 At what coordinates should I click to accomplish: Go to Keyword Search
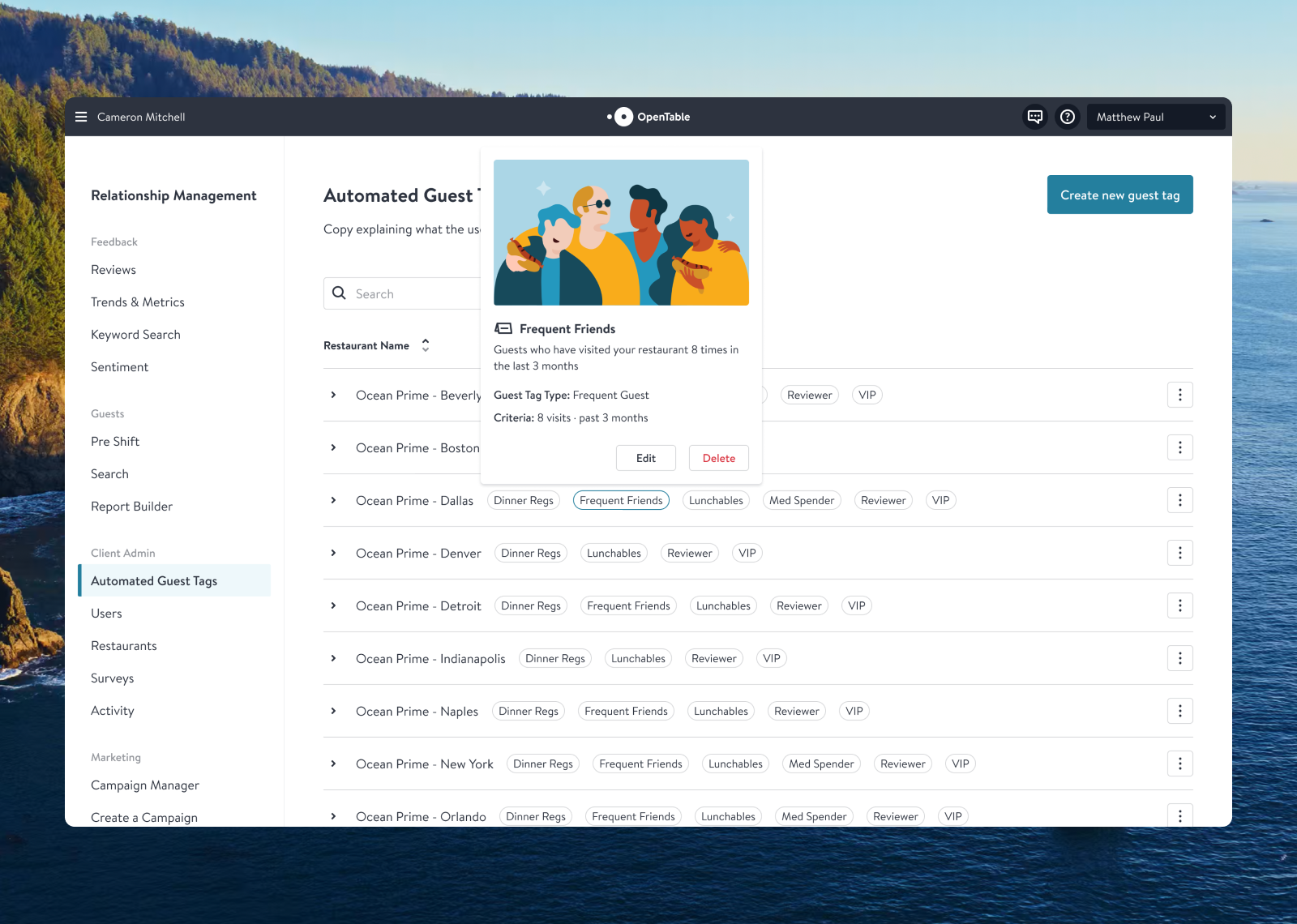pyautogui.click(x=135, y=335)
